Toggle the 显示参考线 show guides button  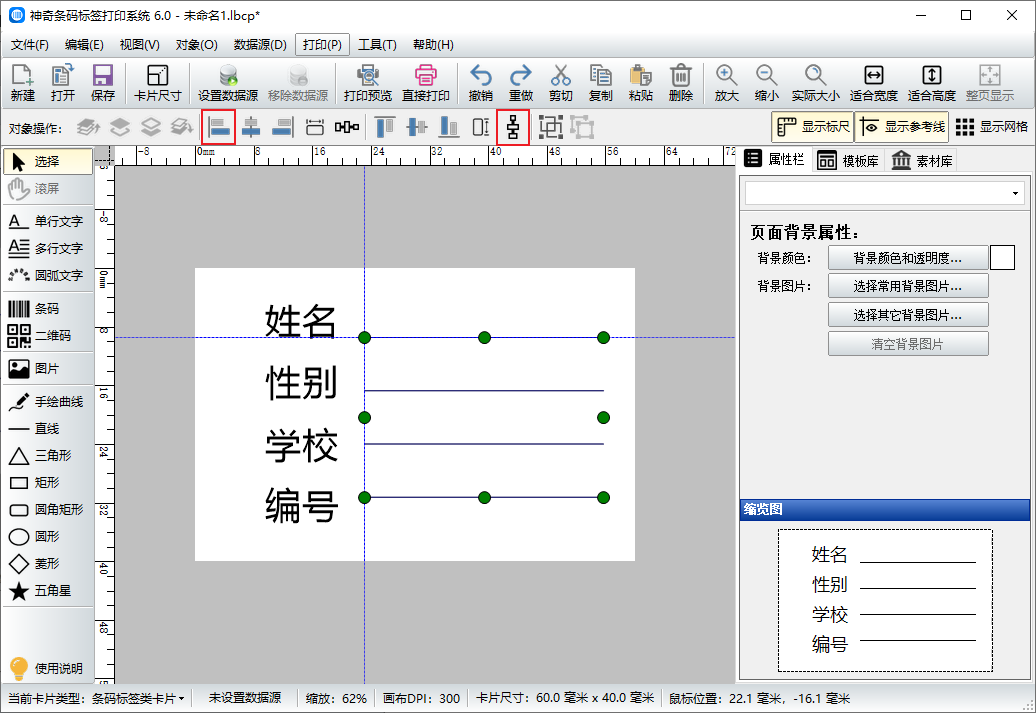coord(901,127)
